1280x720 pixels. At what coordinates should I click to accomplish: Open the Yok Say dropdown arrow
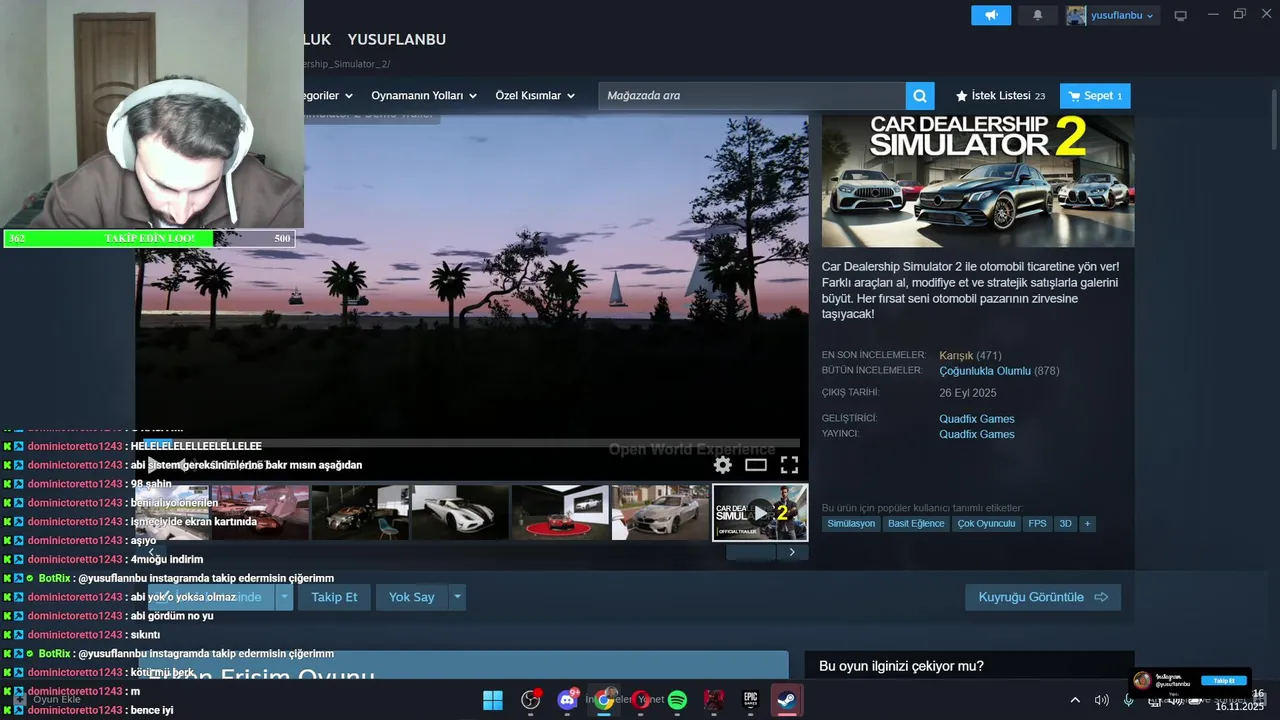point(457,597)
